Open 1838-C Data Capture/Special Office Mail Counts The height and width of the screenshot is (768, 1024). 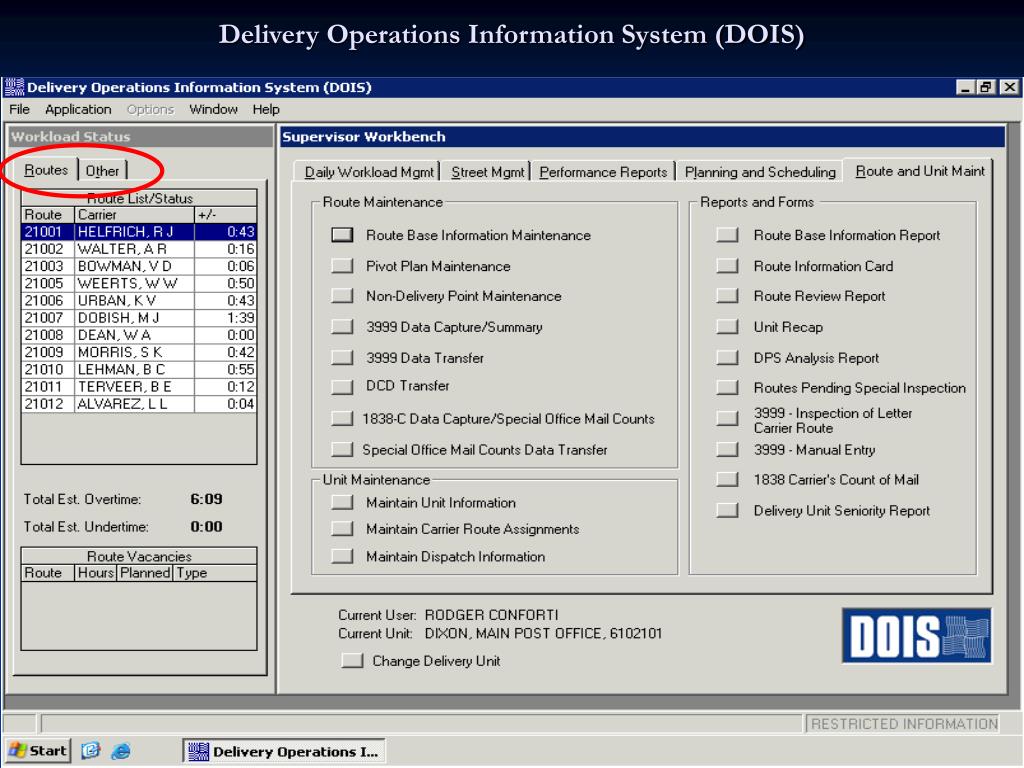point(342,419)
